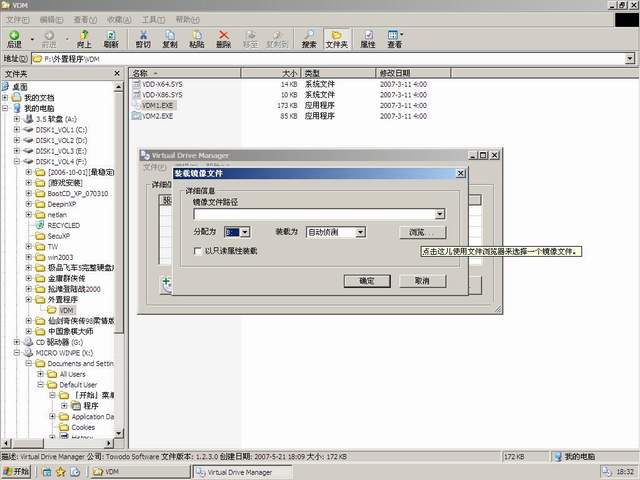Open the Tools (工具) menu in Explorer
This screenshot has height=480, width=640.
coord(152,19)
